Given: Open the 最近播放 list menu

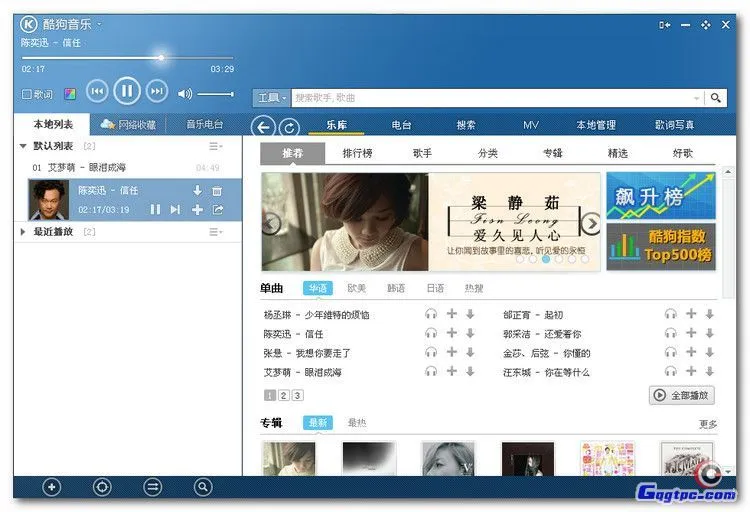Looking at the screenshot, I should click(x=216, y=232).
